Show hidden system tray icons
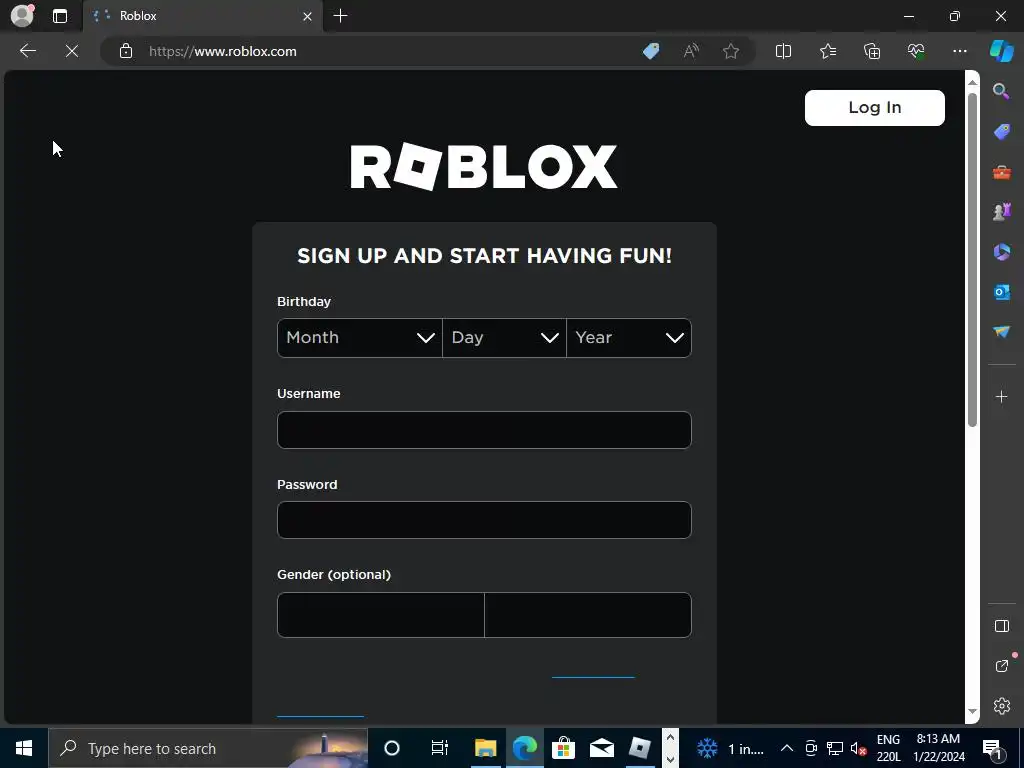 pos(787,748)
